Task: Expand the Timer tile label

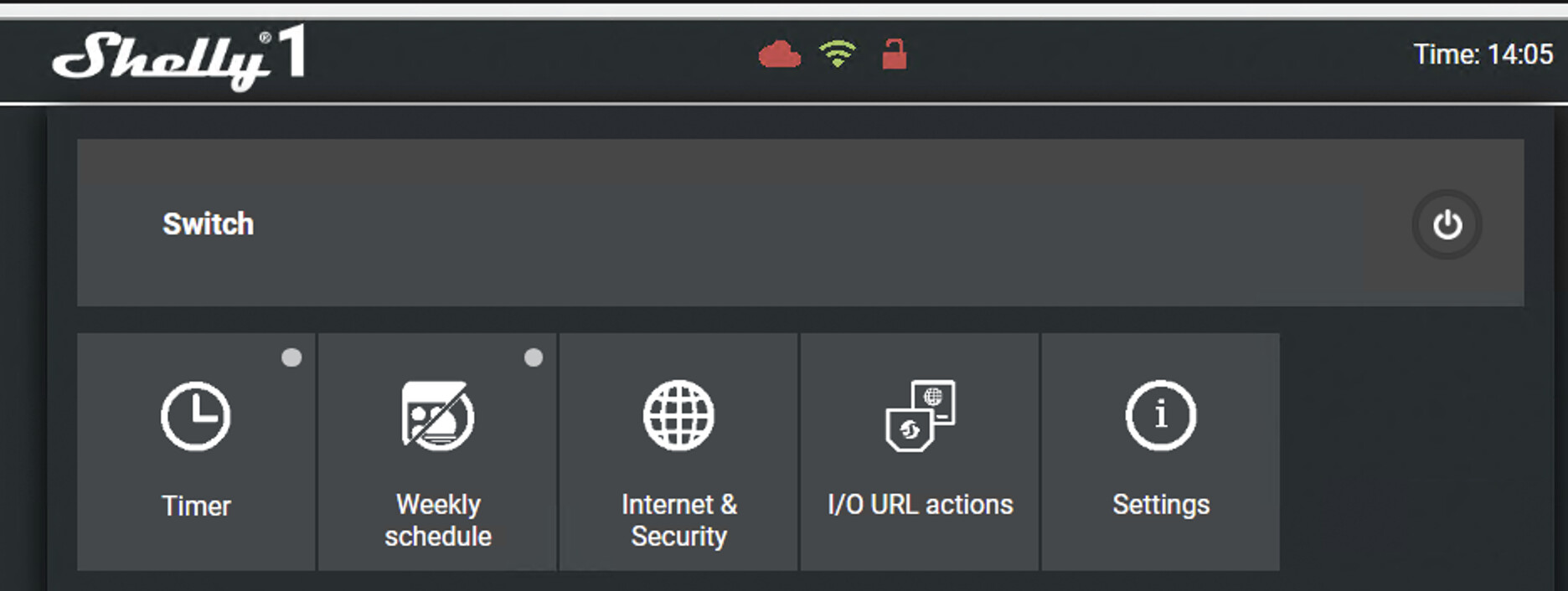Action: point(196,506)
